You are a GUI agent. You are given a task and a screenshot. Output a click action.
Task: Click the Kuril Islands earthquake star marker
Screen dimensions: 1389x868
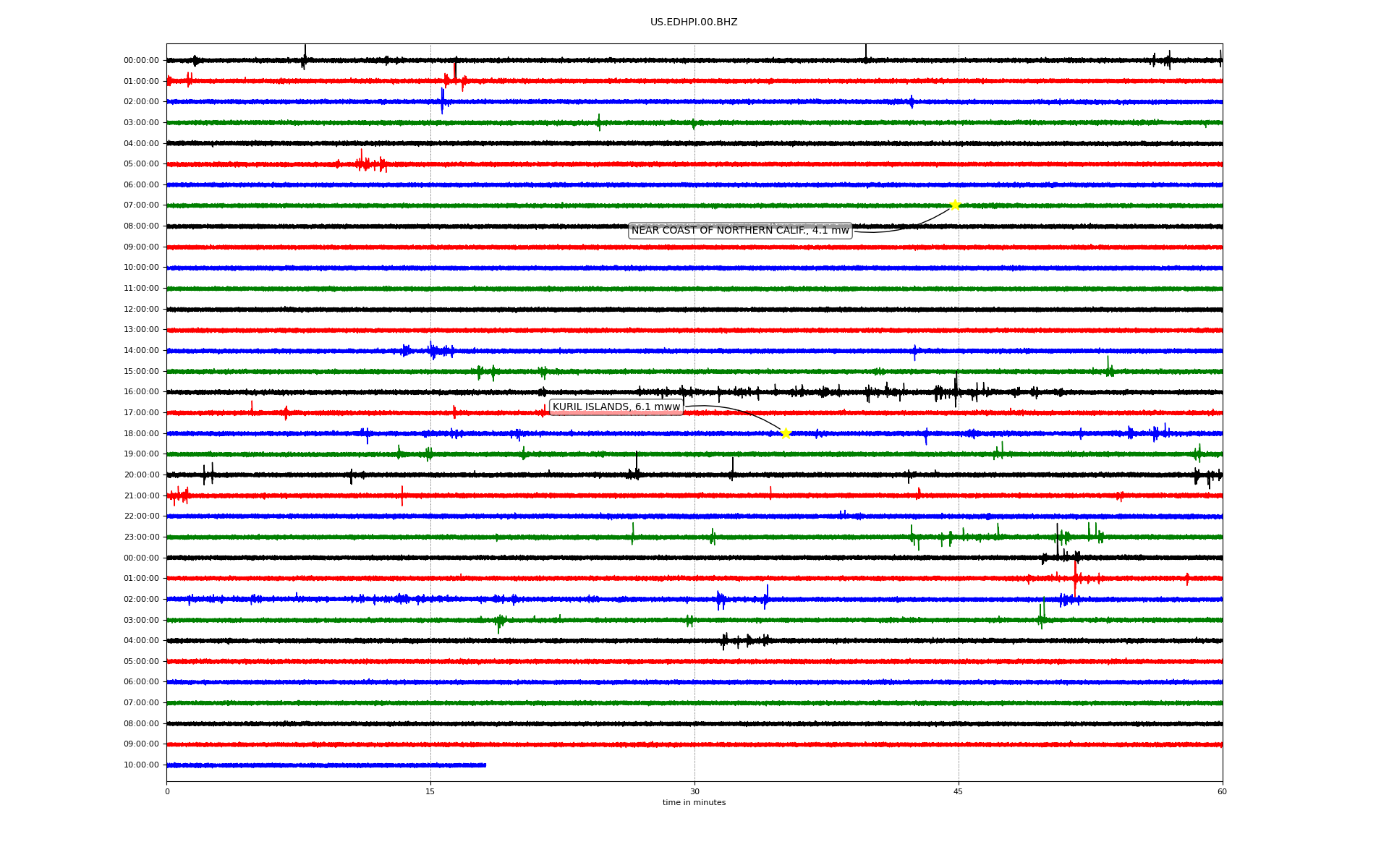coord(786,433)
